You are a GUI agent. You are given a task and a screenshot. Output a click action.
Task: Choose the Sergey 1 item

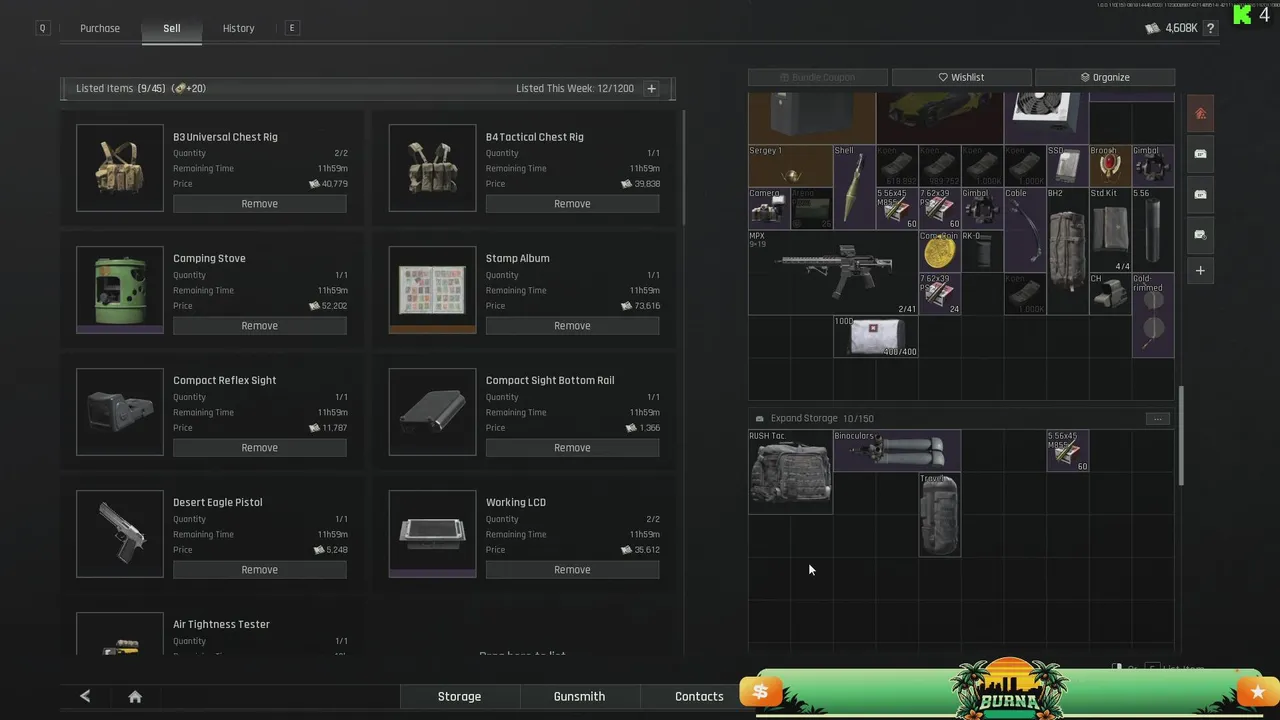[x=790, y=165]
